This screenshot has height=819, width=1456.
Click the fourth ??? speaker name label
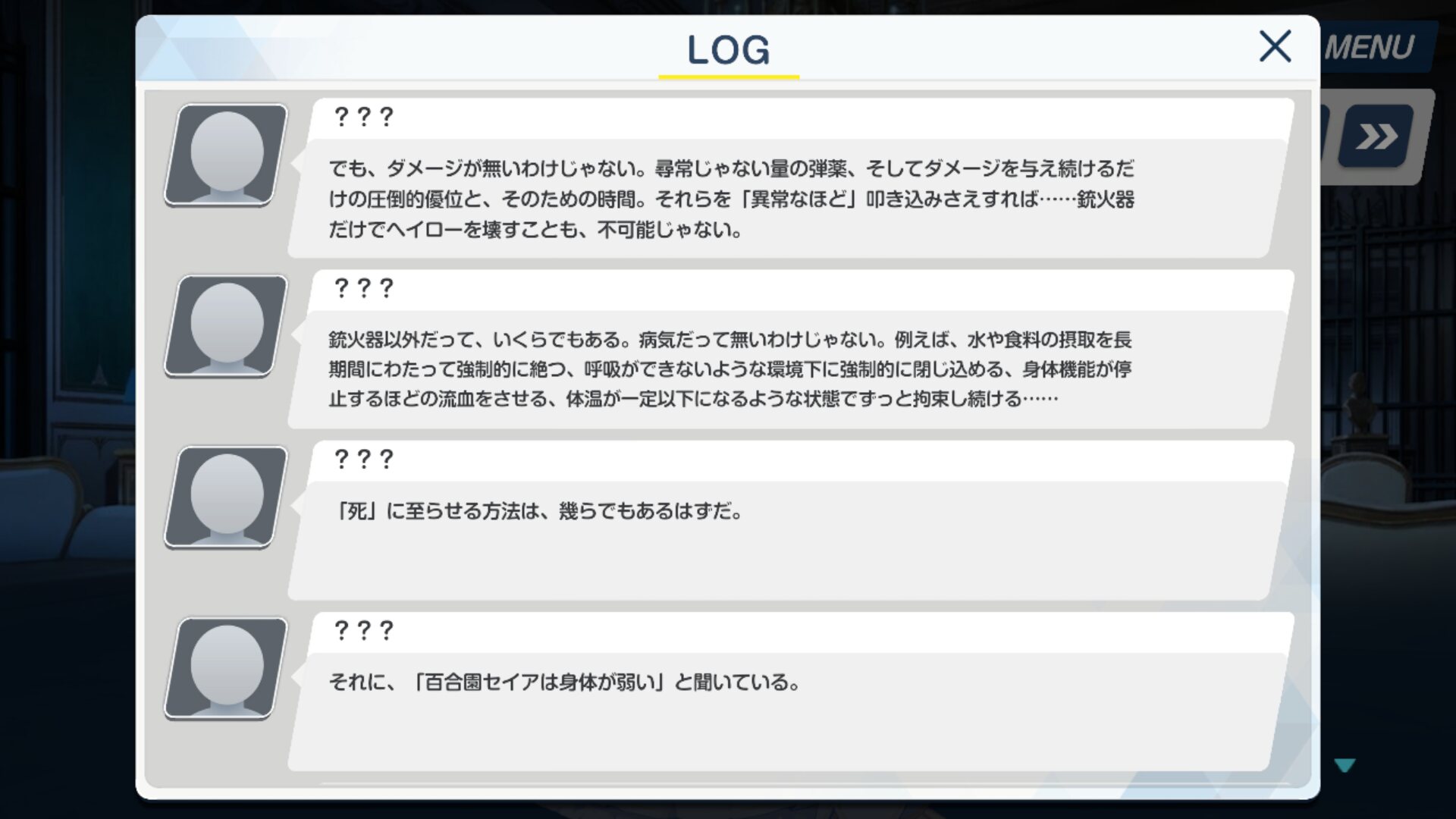pos(363,630)
